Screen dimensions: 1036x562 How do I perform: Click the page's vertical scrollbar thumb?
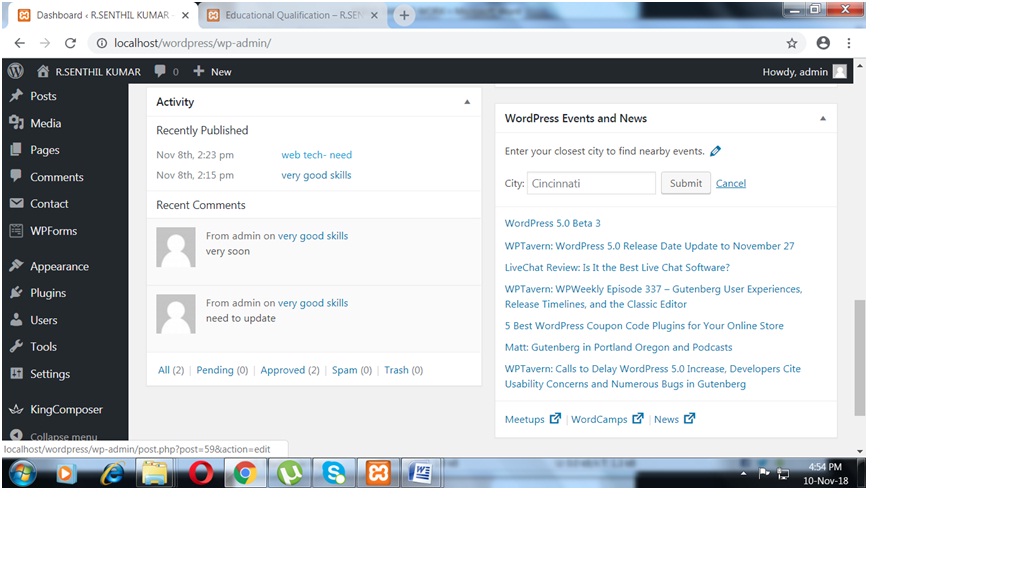859,356
